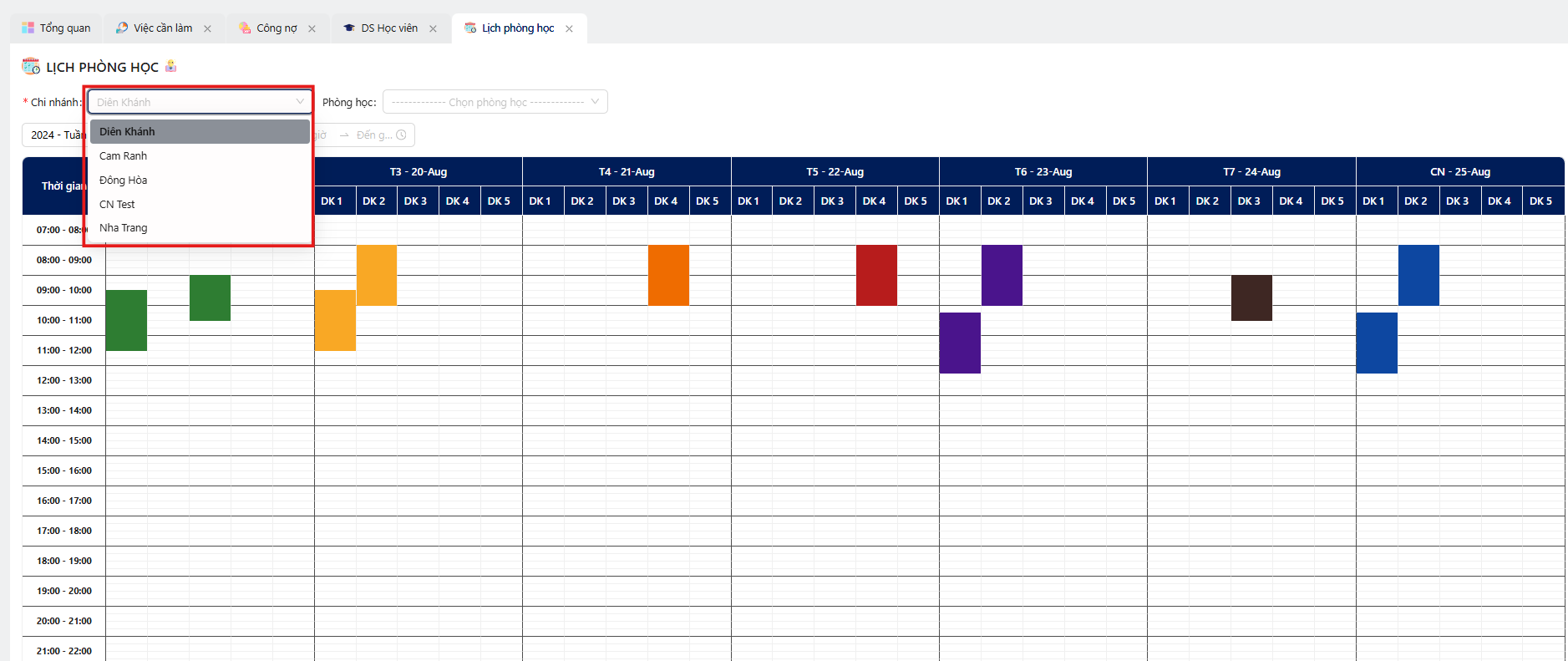
Task: Click the T3 - 20-Aug day header
Action: pos(419,171)
